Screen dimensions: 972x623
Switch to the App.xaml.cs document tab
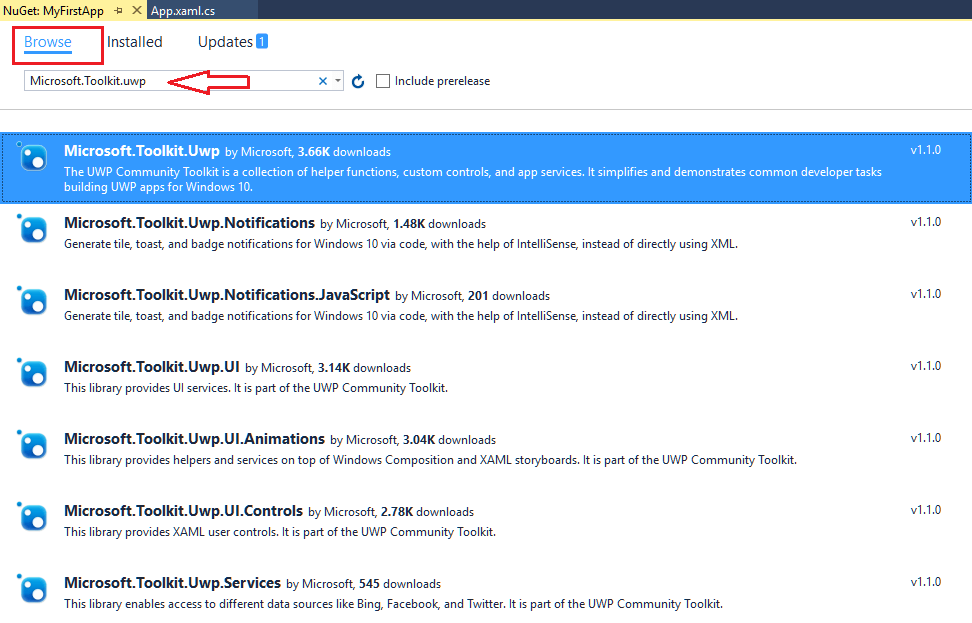(183, 11)
